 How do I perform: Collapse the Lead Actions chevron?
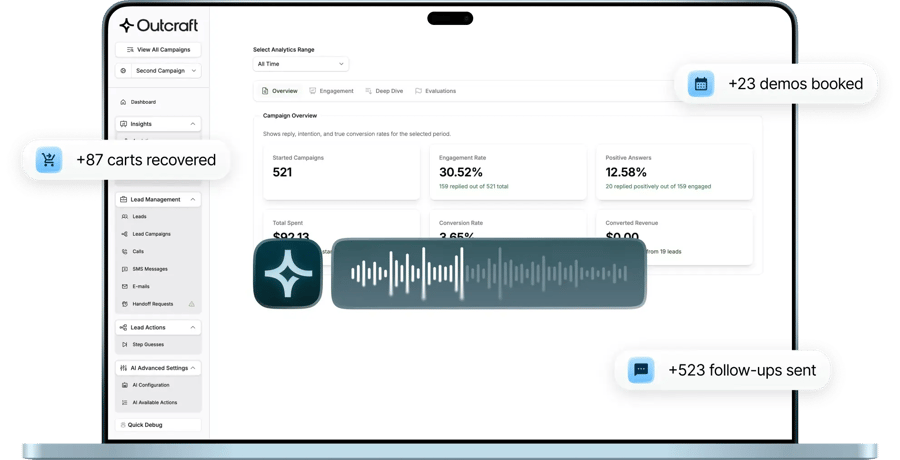click(193, 327)
